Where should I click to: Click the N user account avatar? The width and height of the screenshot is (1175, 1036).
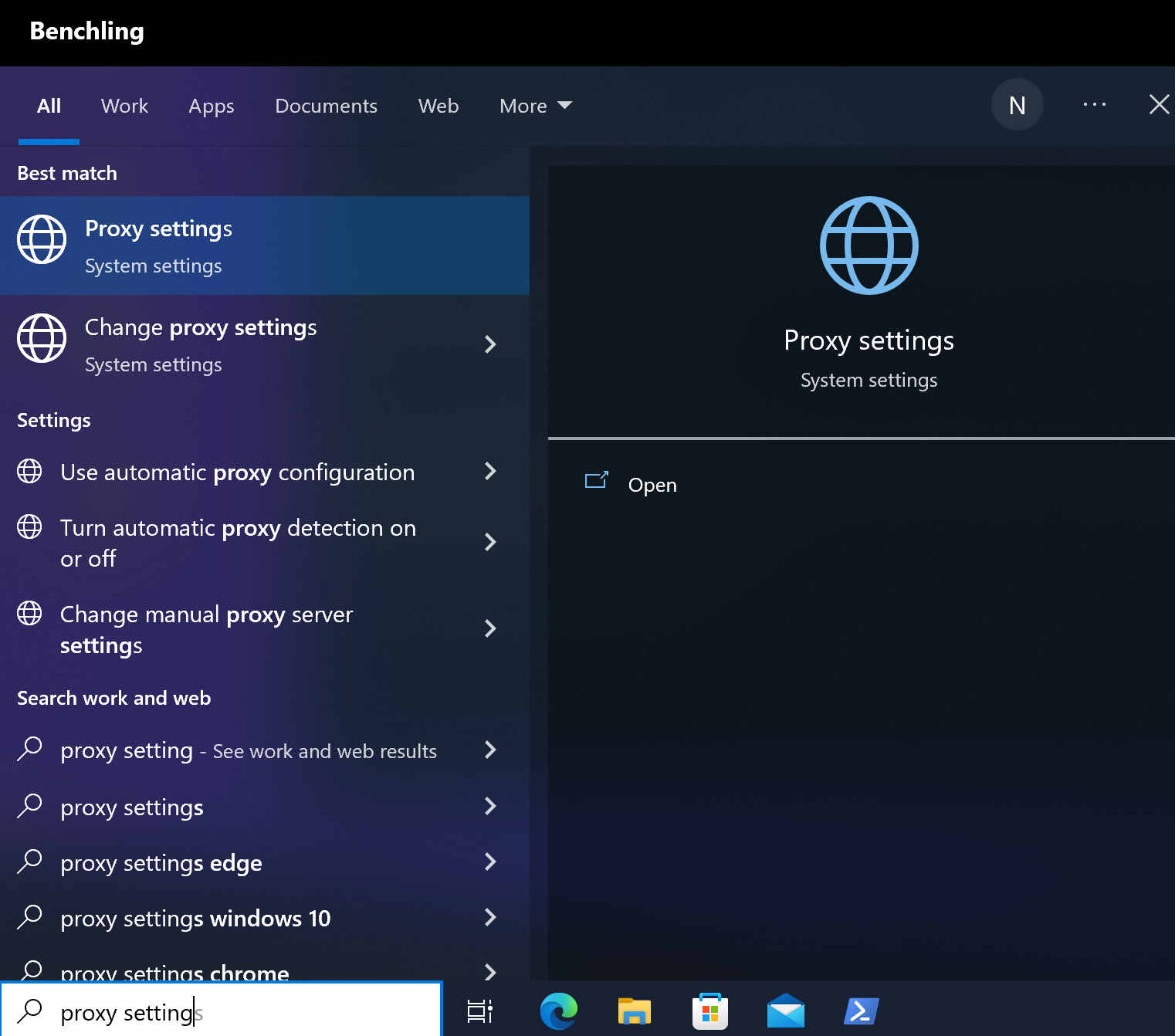click(x=1017, y=105)
